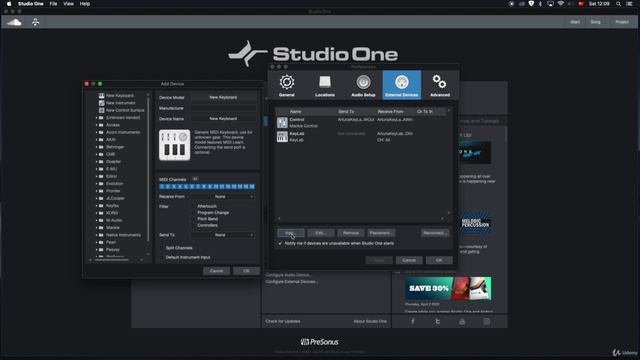Click the All button next to MIDI Channels

point(195,179)
